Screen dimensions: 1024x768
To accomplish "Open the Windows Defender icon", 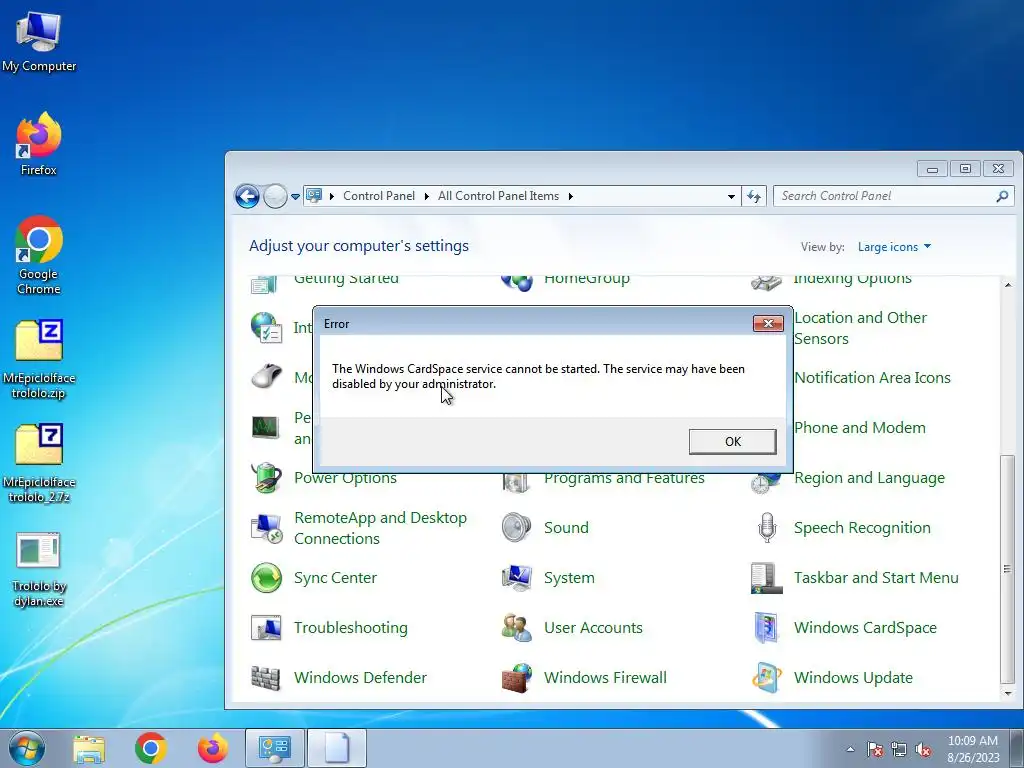I will tap(266, 677).
